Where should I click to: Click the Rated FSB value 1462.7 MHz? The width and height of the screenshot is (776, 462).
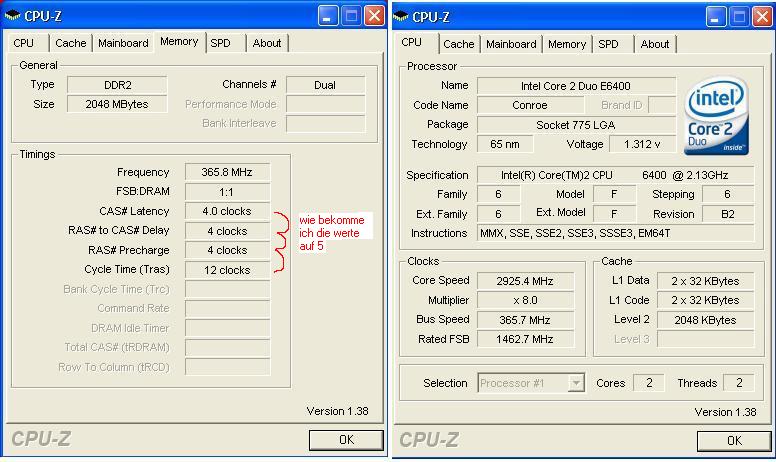(x=525, y=339)
